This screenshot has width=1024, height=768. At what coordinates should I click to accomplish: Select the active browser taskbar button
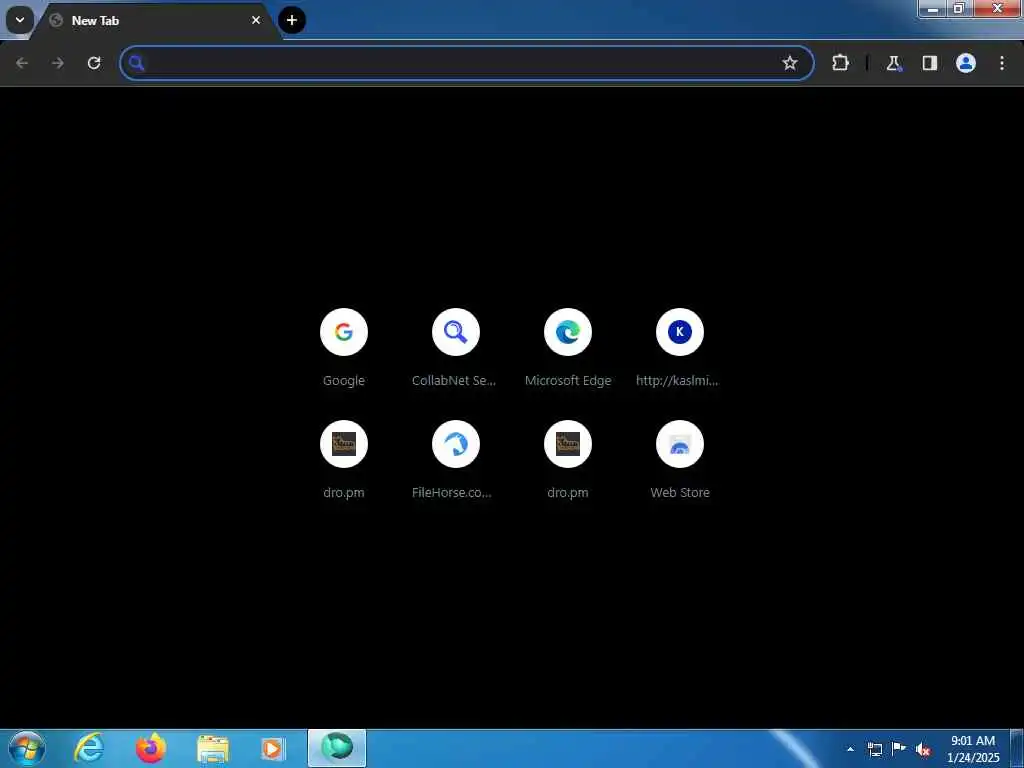pos(337,748)
